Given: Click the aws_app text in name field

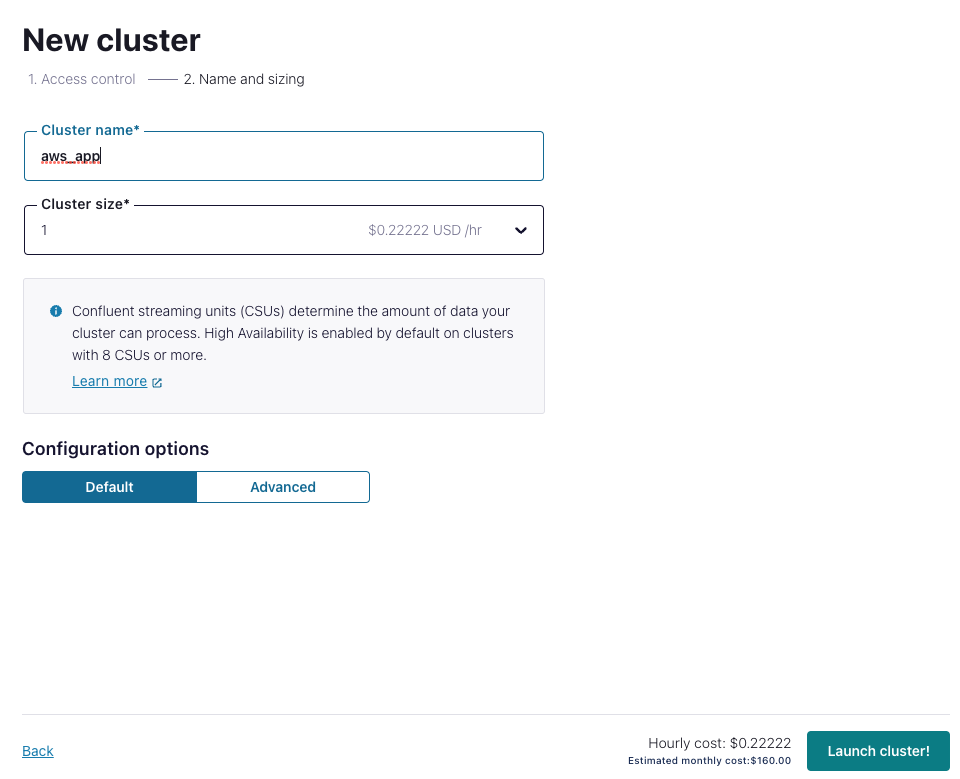Looking at the screenshot, I should pyautogui.click(x=70, y=157).
